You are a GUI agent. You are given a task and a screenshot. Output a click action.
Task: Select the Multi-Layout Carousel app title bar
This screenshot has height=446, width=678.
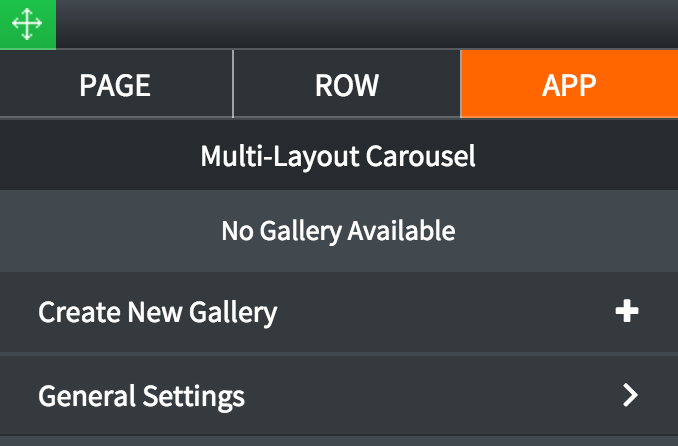point(338,156)
